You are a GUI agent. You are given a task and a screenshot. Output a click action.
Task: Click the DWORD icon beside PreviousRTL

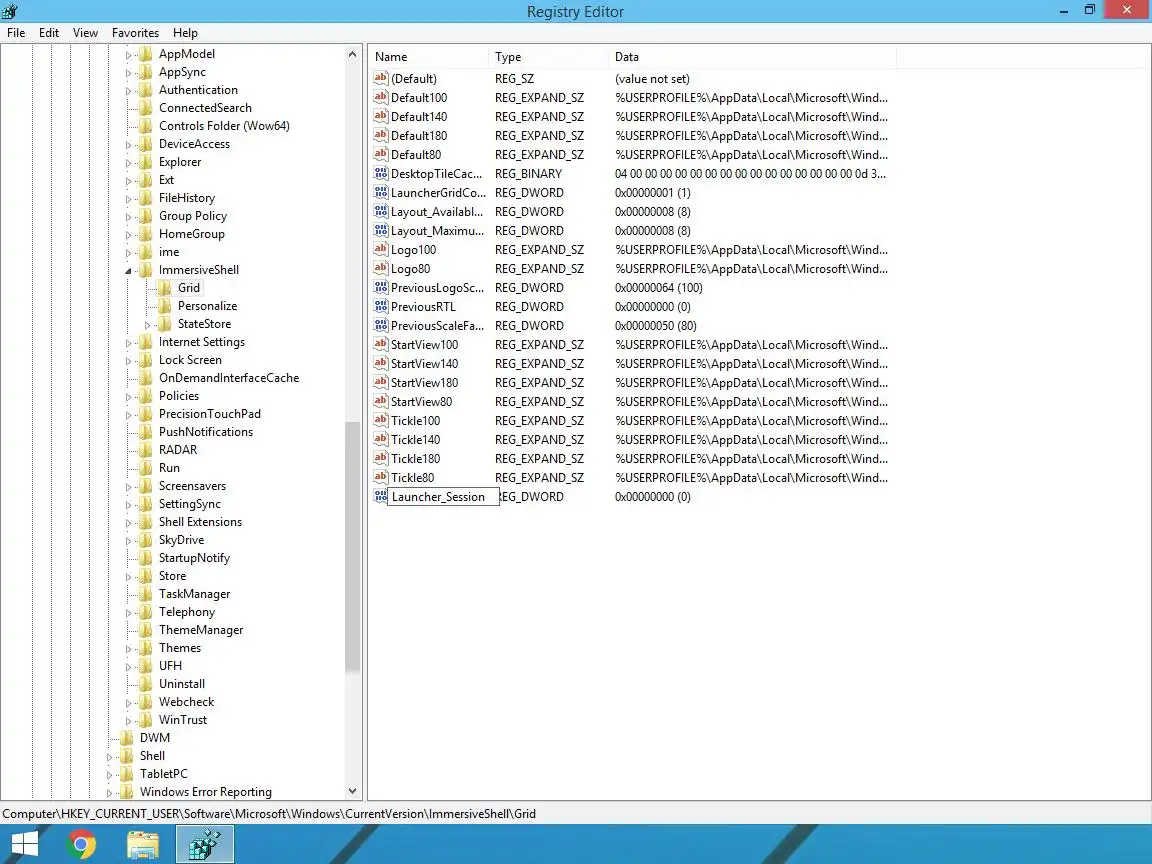tap(381, 306)
